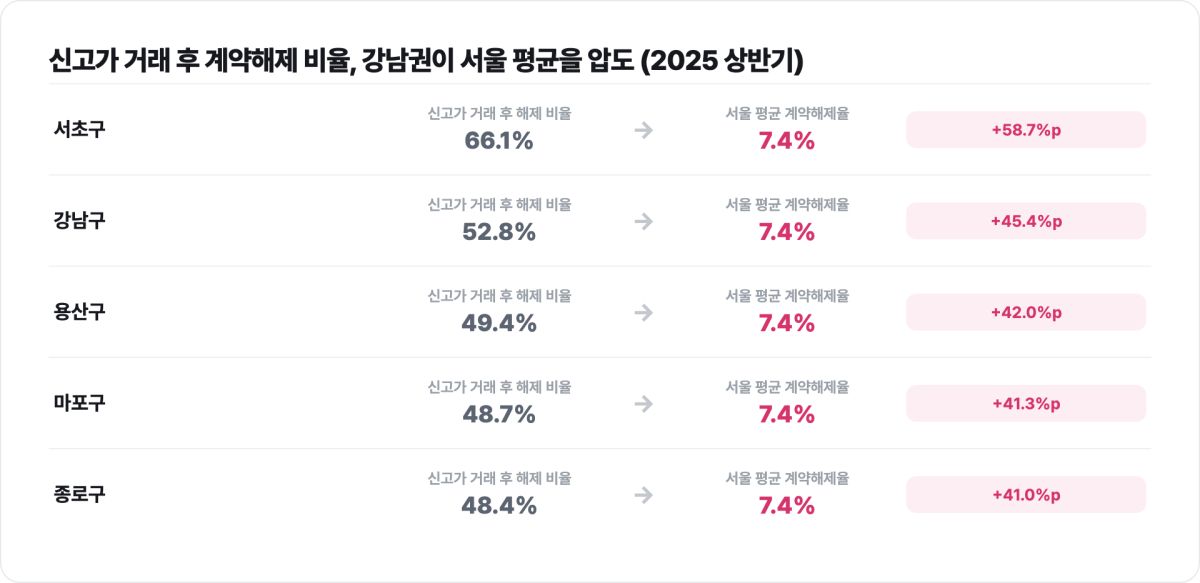Click the arrow icon in 종로구 row
Viewport: 1200px width, 583px height.
tap(644, 495)
